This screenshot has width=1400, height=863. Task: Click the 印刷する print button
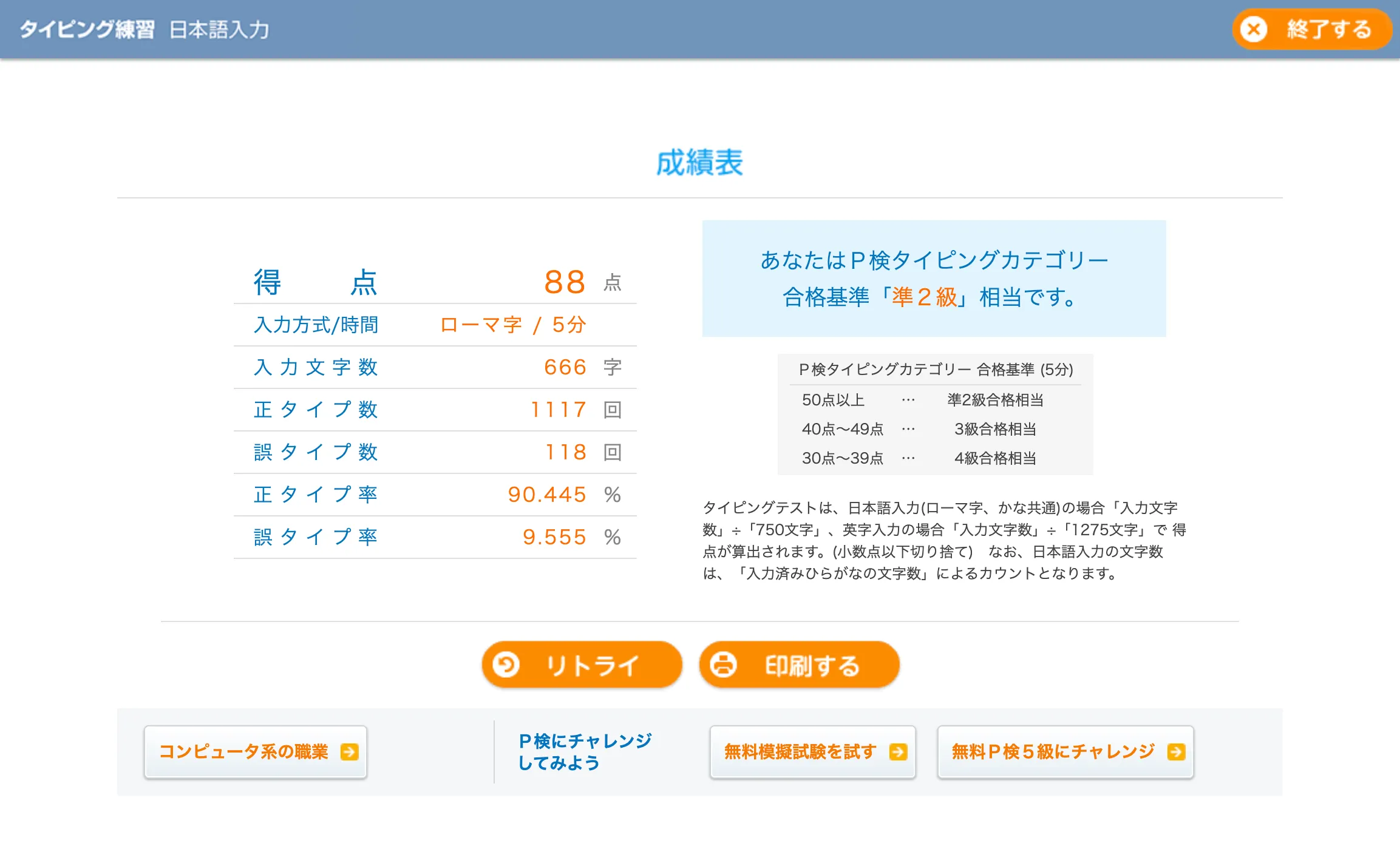click(799, 665)
